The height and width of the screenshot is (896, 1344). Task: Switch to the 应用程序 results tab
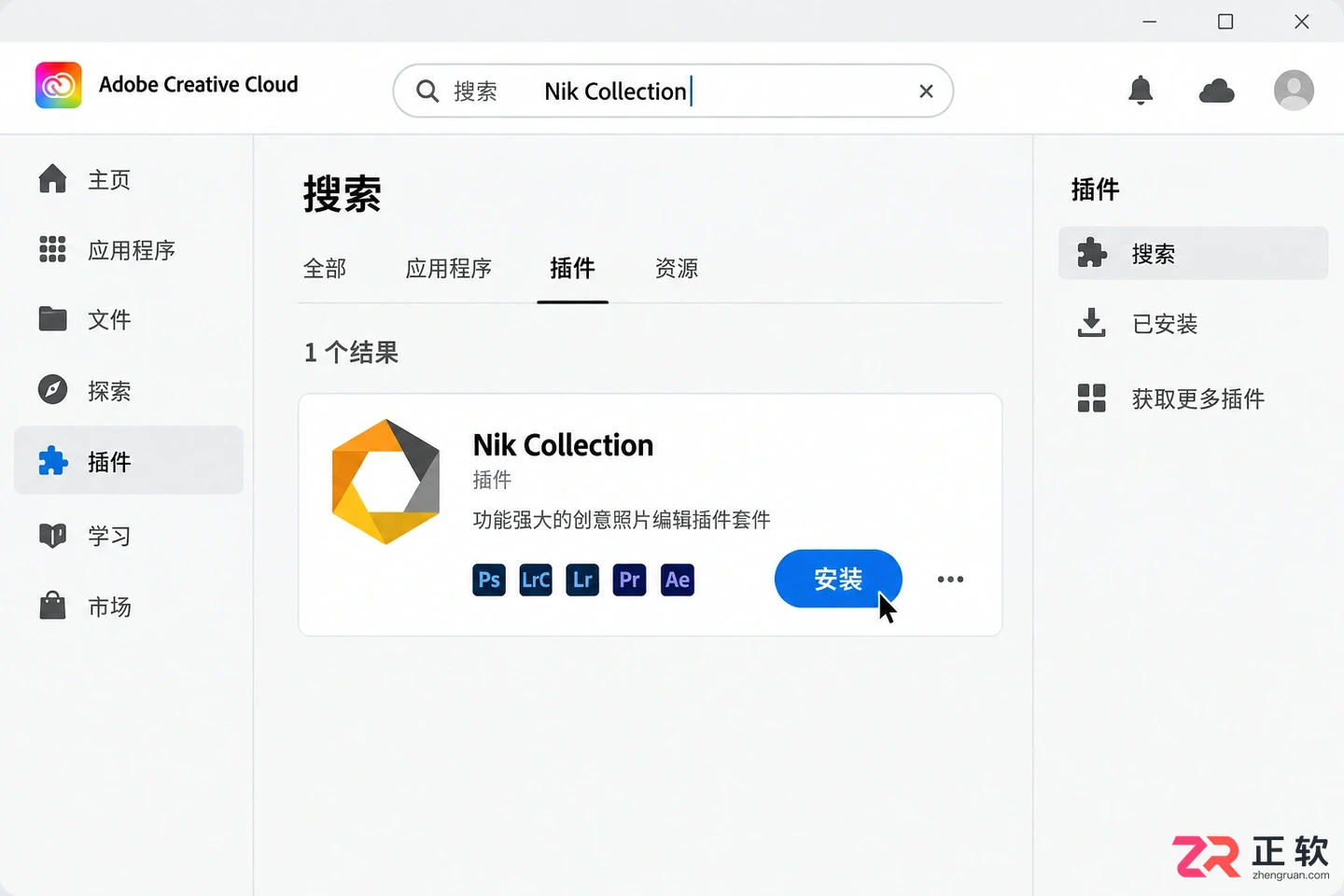coord(449,269)
